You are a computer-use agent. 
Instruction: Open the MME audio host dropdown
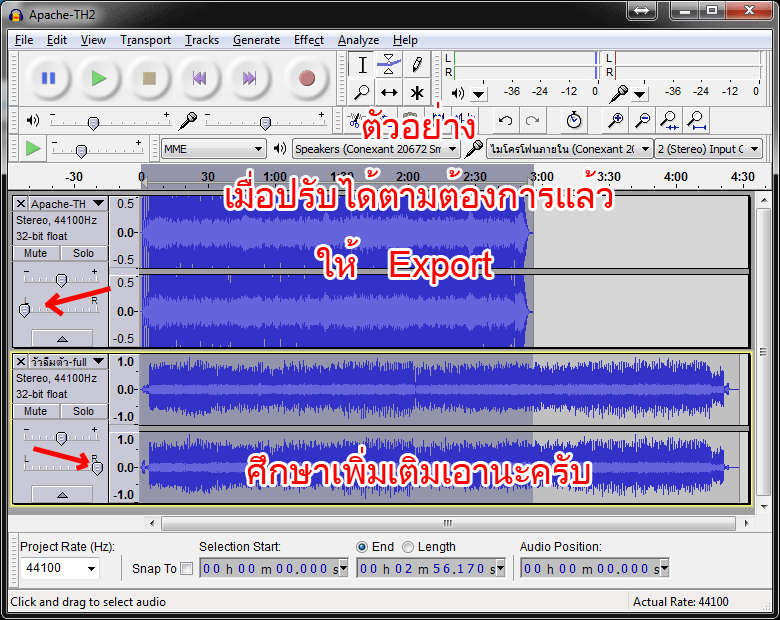pyautogui.click(x=213, y=149)
